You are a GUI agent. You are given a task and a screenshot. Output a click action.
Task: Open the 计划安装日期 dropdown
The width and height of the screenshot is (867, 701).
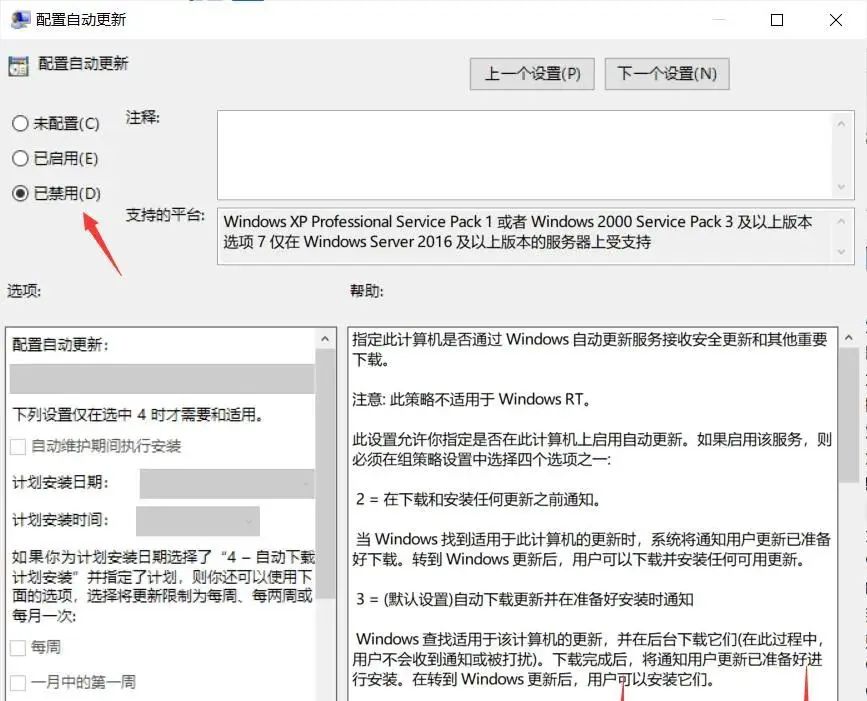pos(227,484)
